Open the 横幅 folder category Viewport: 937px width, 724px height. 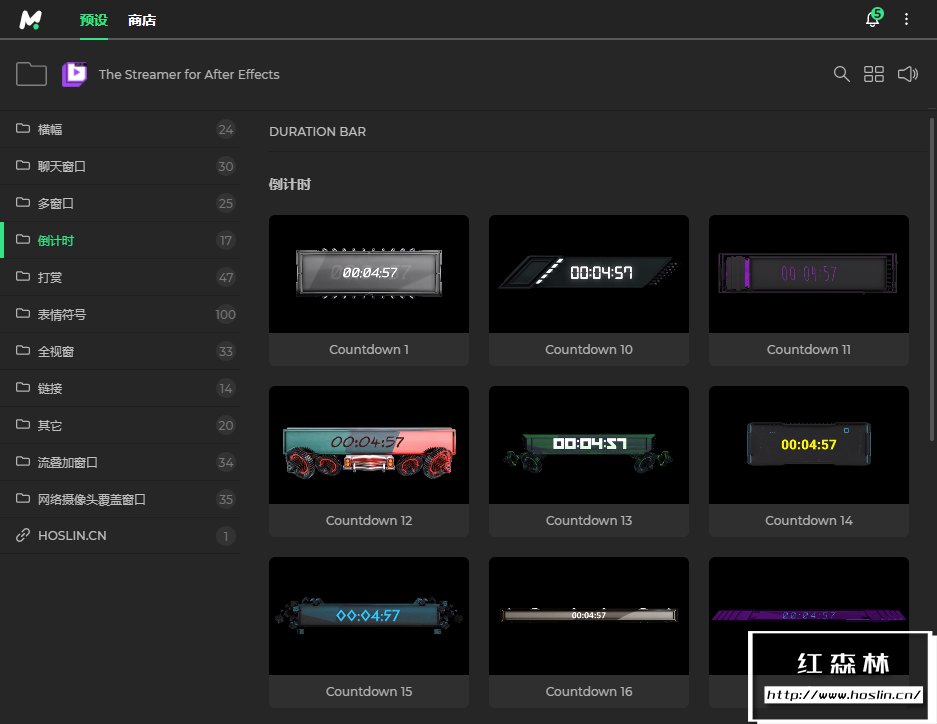(x=50, y=129)
